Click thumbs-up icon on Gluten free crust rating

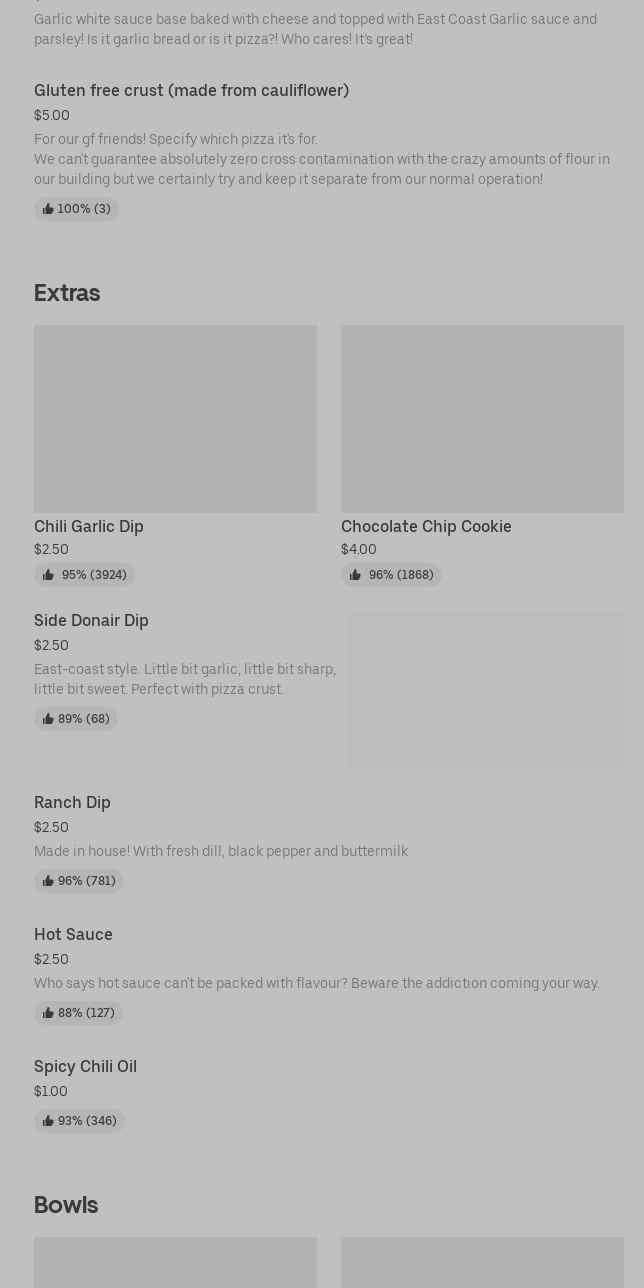48,209
